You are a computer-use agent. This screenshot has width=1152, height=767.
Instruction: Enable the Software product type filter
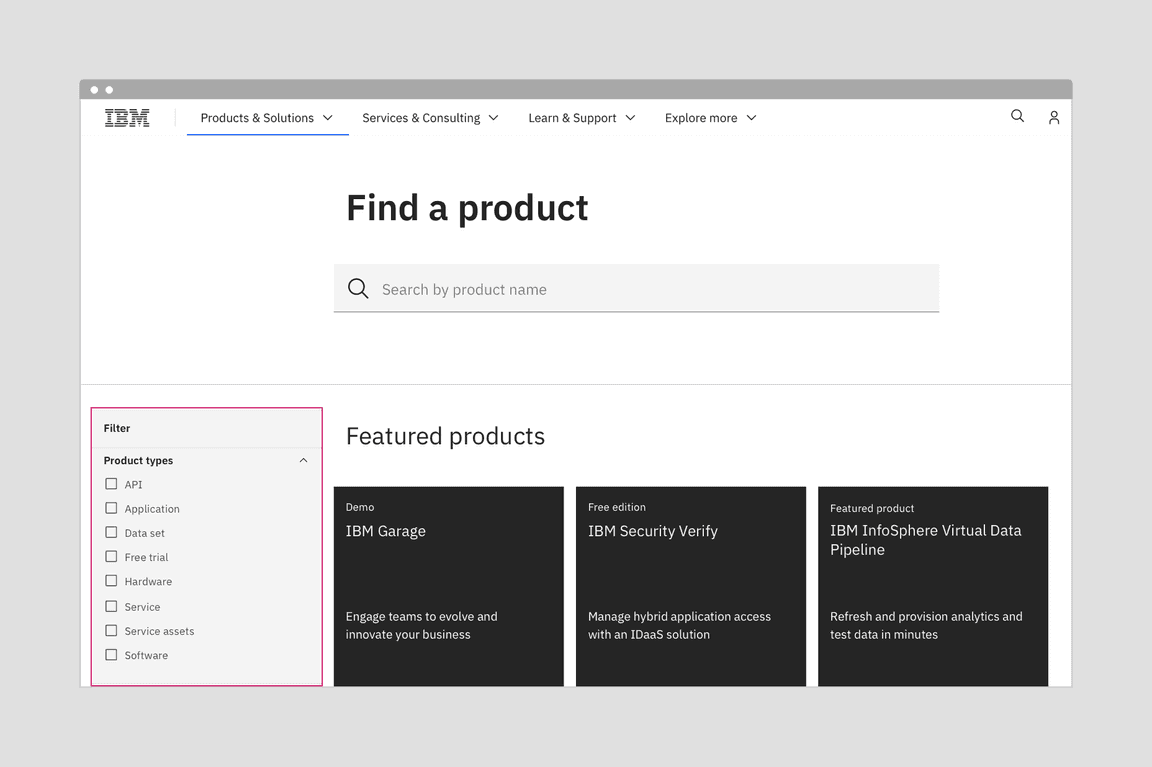tap(111, 655)
